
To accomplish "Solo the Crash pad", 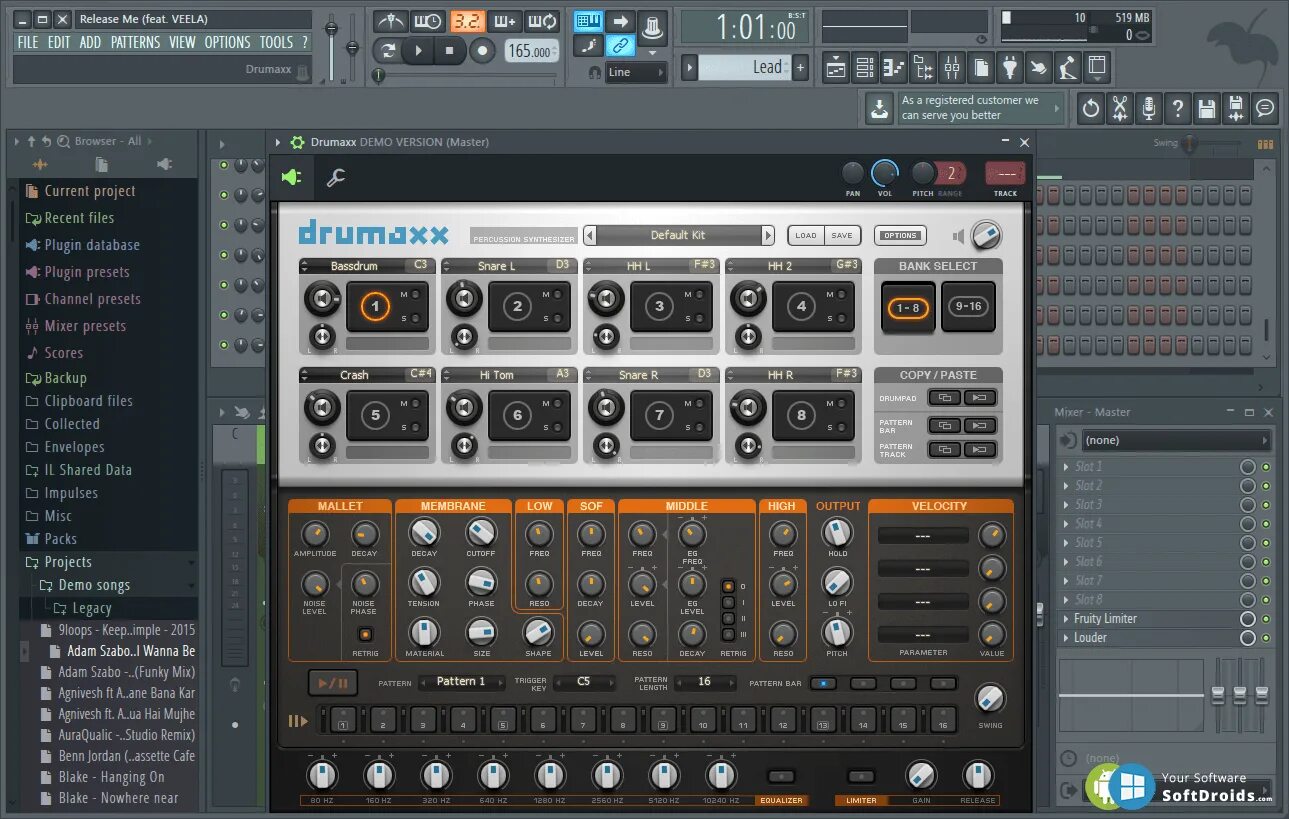I will pyautogui.click(x=413, y=427).
